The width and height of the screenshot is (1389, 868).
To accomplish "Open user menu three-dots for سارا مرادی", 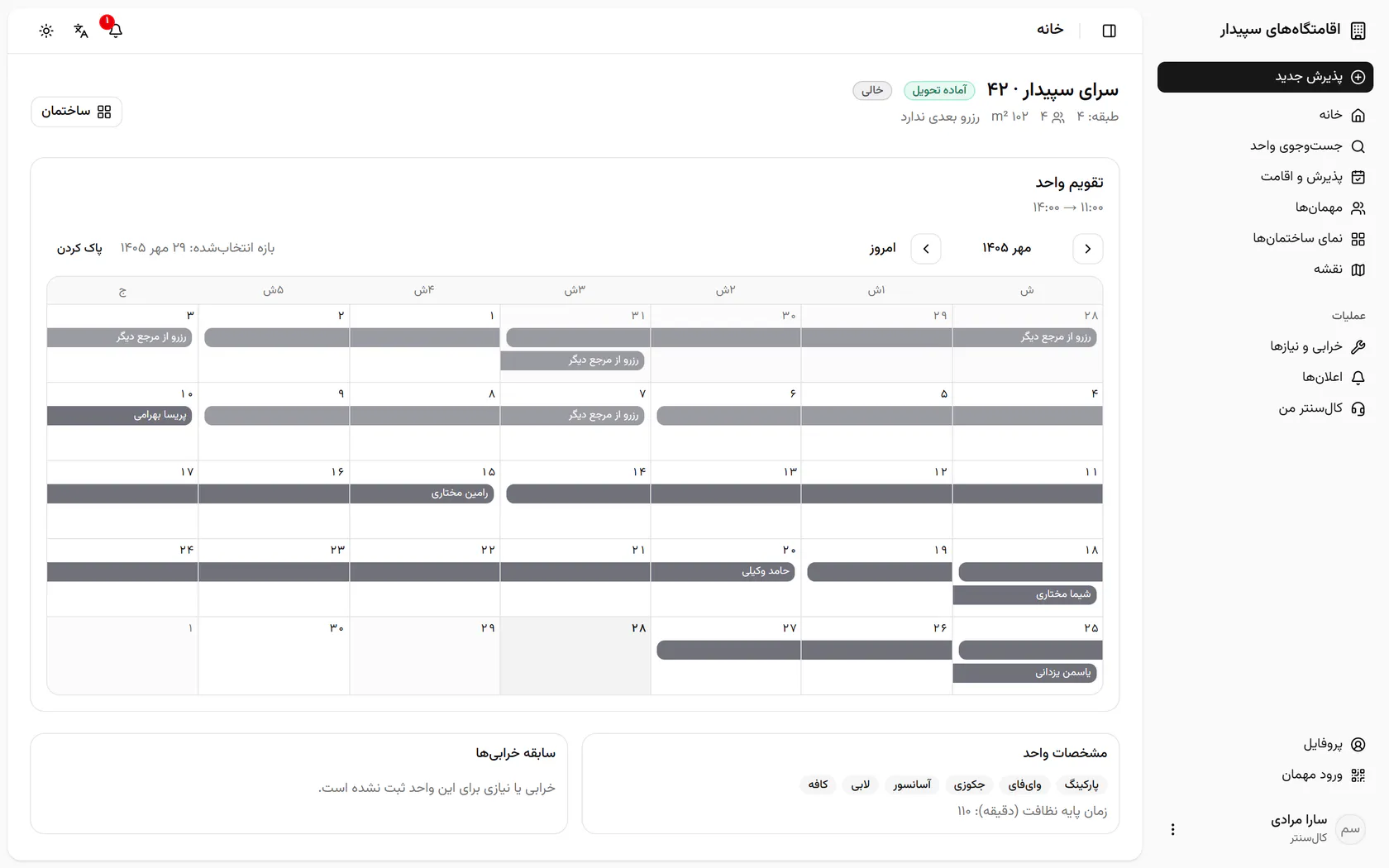I will pos(1172,829).
